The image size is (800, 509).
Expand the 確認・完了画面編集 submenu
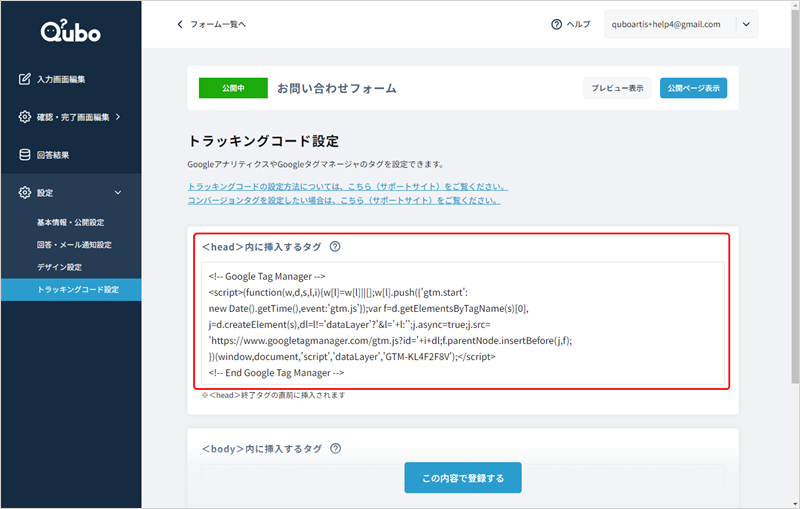tap(118, 117)
